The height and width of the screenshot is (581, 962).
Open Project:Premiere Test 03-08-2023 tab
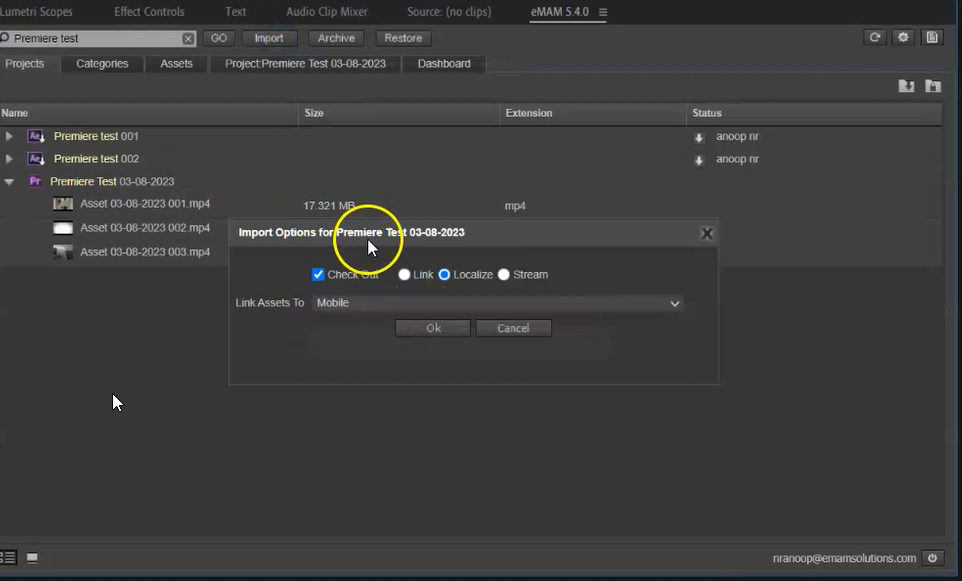point(305,64)
